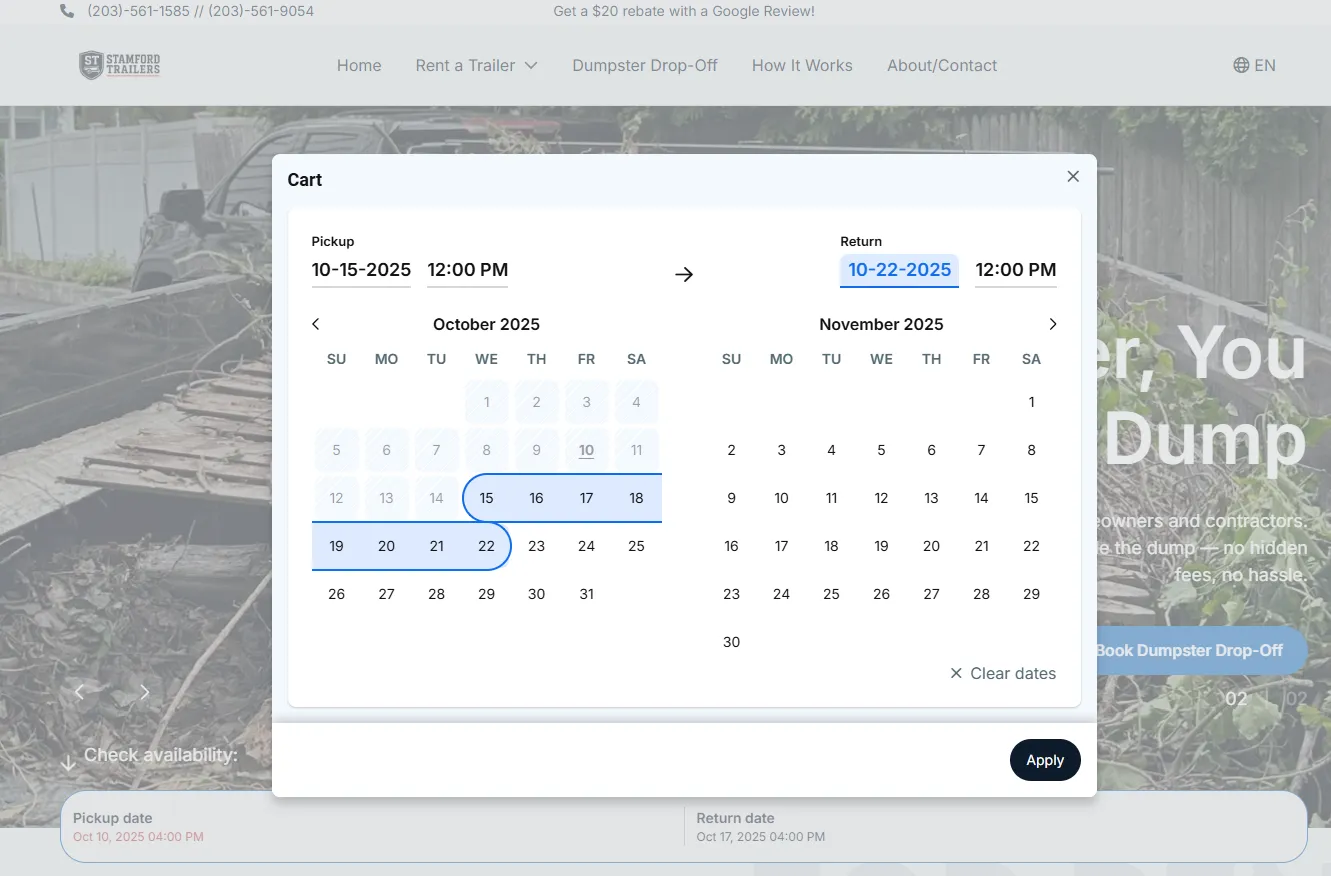The width and height of the screenshot is (1331, 876).
Task: Click next slide arrow on hero carousel
Action: 145,692
